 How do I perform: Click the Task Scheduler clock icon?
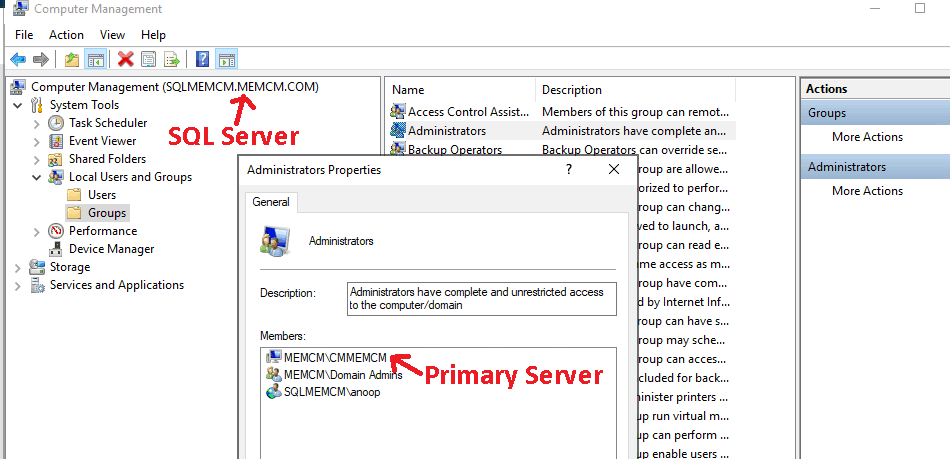56,123
